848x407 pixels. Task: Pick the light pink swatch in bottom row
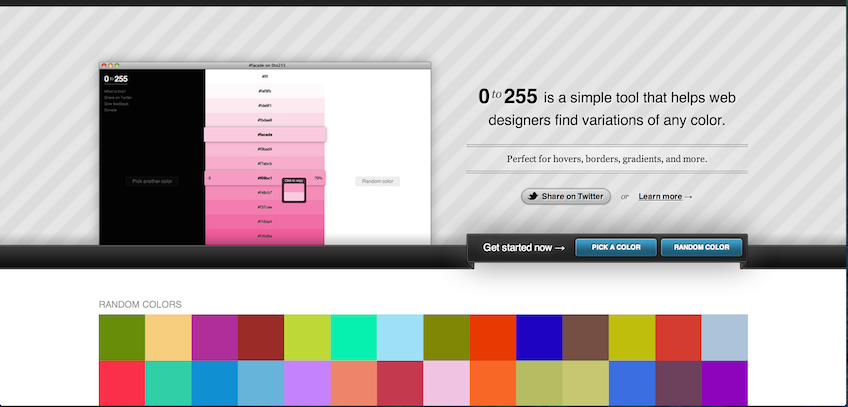[x=446, y=383]
